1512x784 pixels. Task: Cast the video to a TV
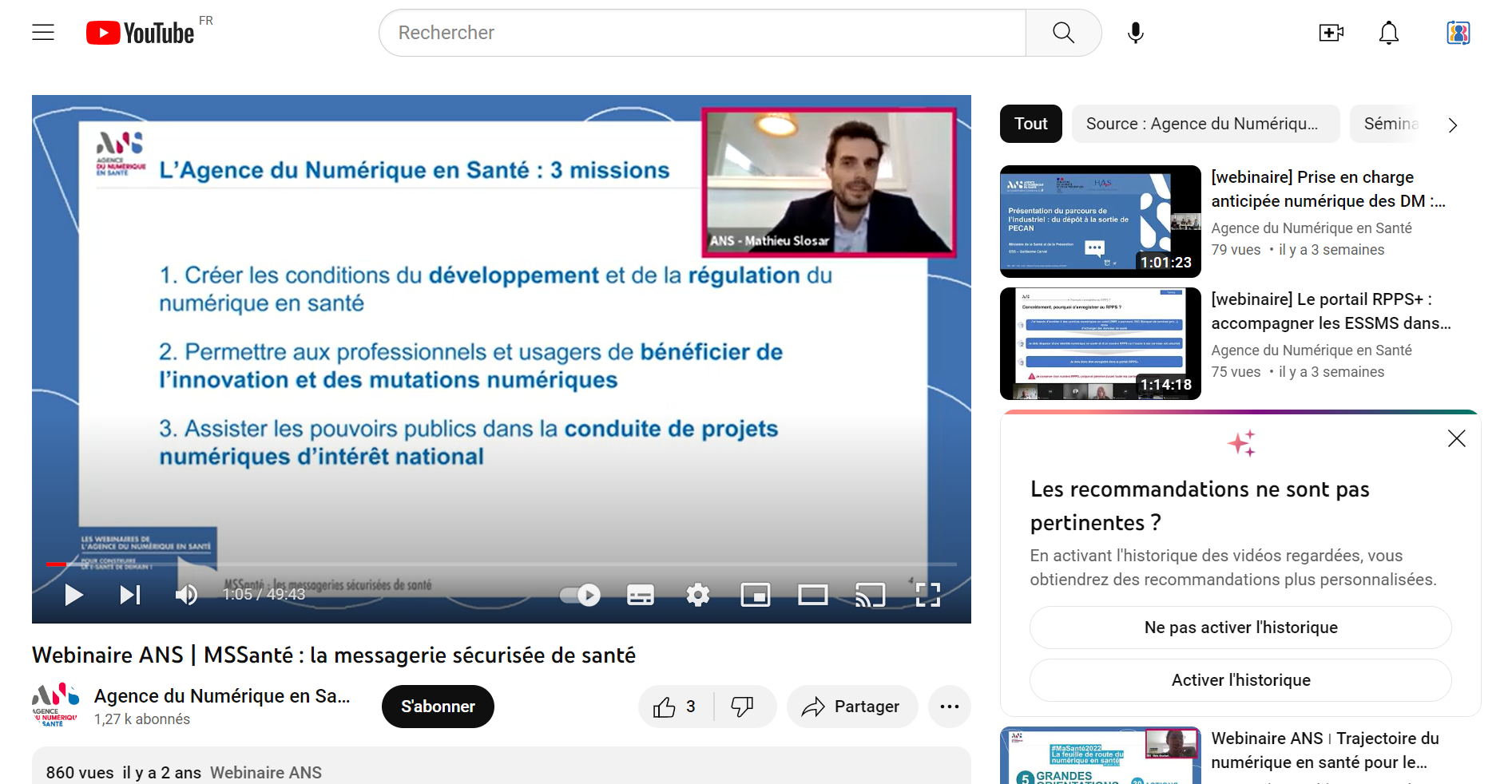(871, 595)
